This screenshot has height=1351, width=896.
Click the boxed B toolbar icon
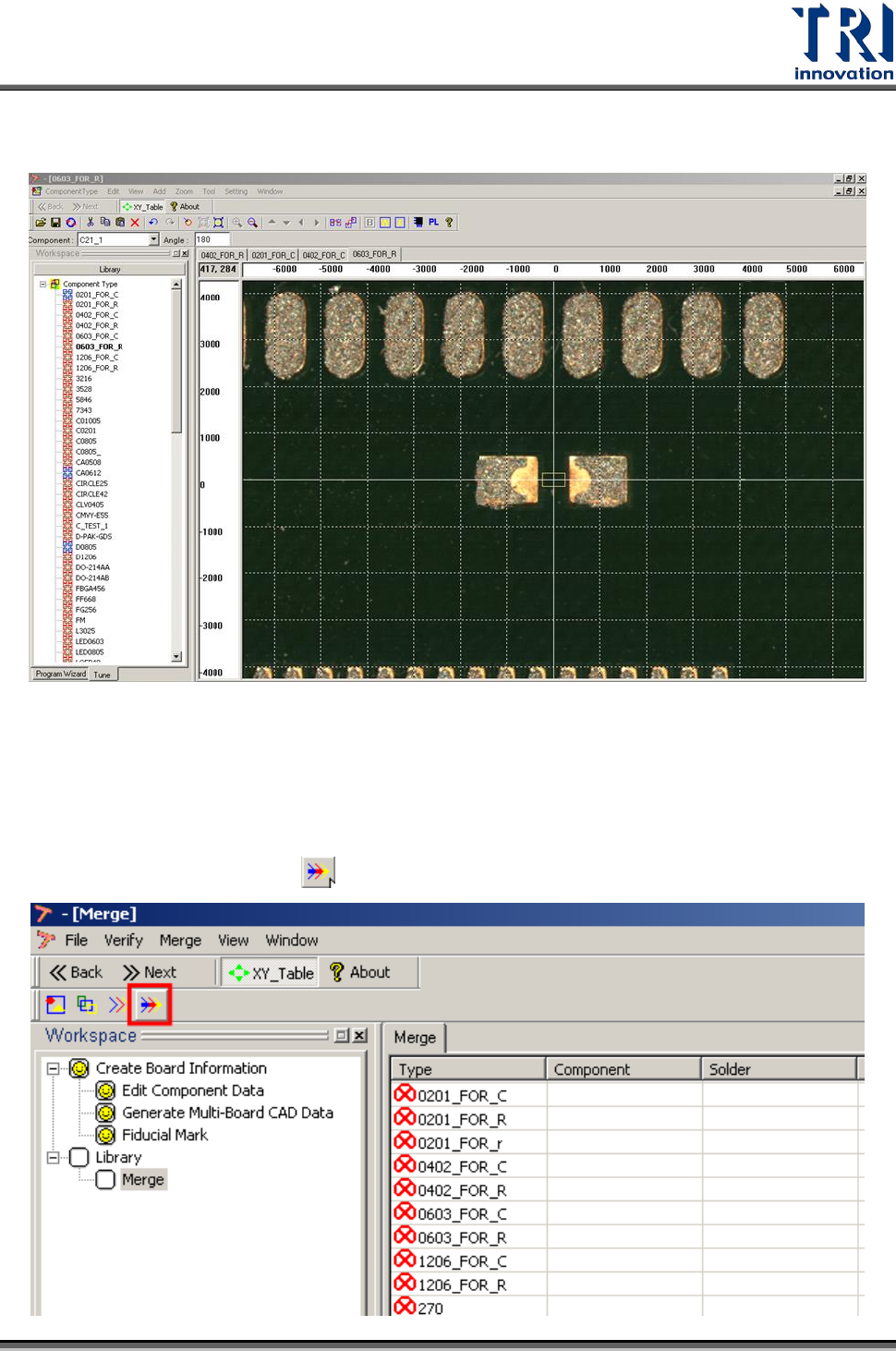pyautogui.click(x=369, y=223)
